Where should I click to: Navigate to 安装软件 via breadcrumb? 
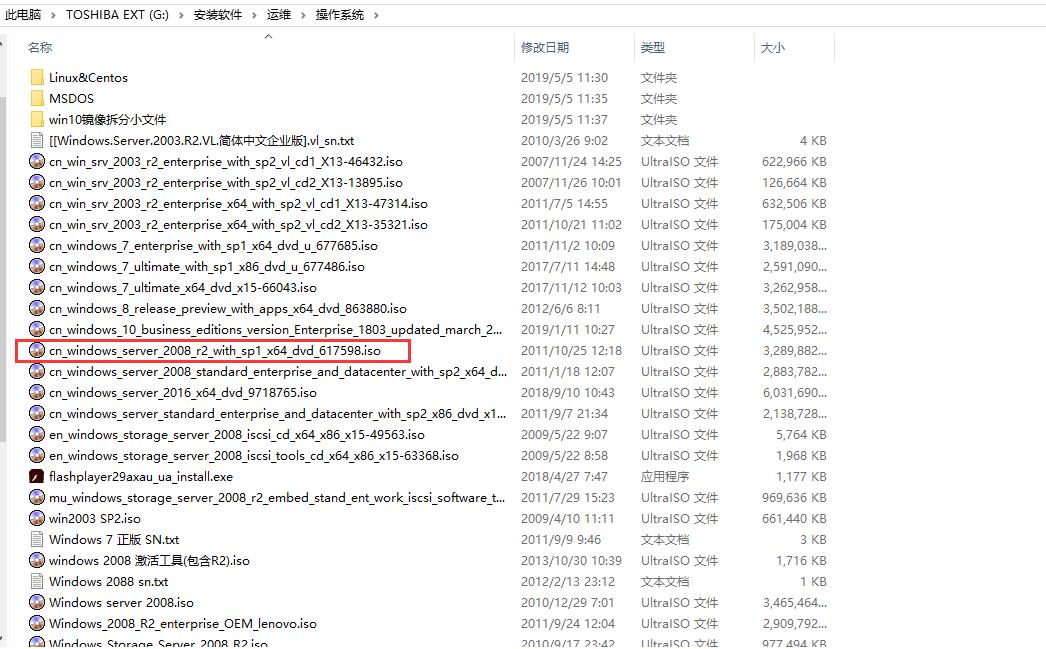tap(218, 15)
